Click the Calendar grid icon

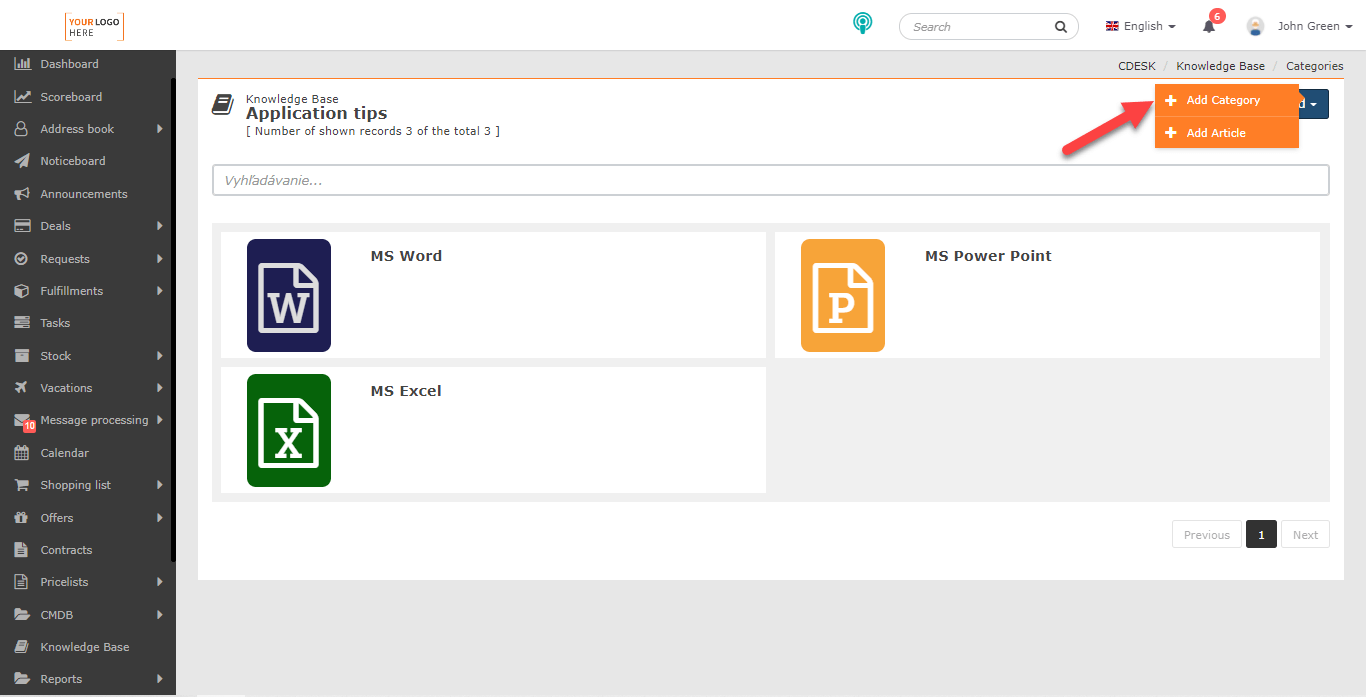[x=21, y=453]
